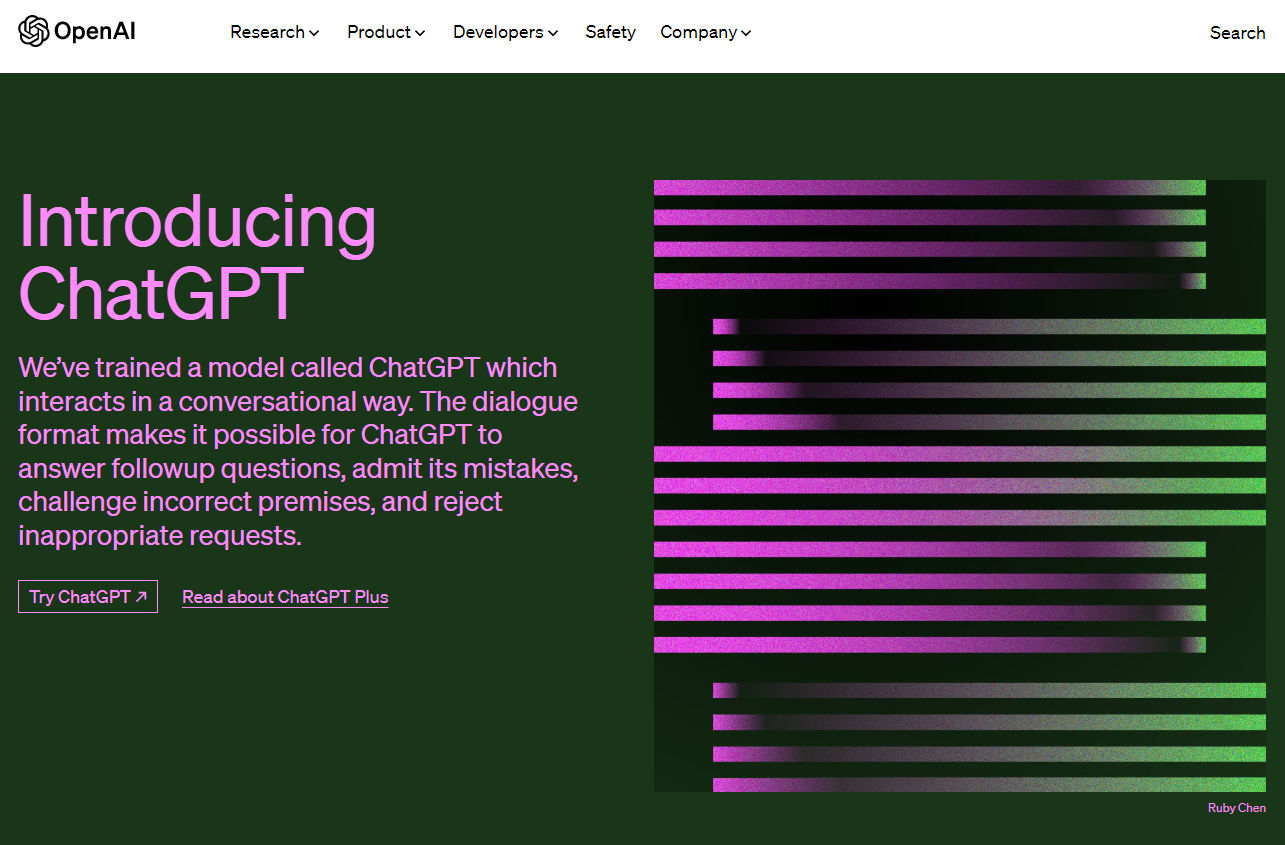Expand the Developers menu
The image size is (1285, 845).
[505, 32]
